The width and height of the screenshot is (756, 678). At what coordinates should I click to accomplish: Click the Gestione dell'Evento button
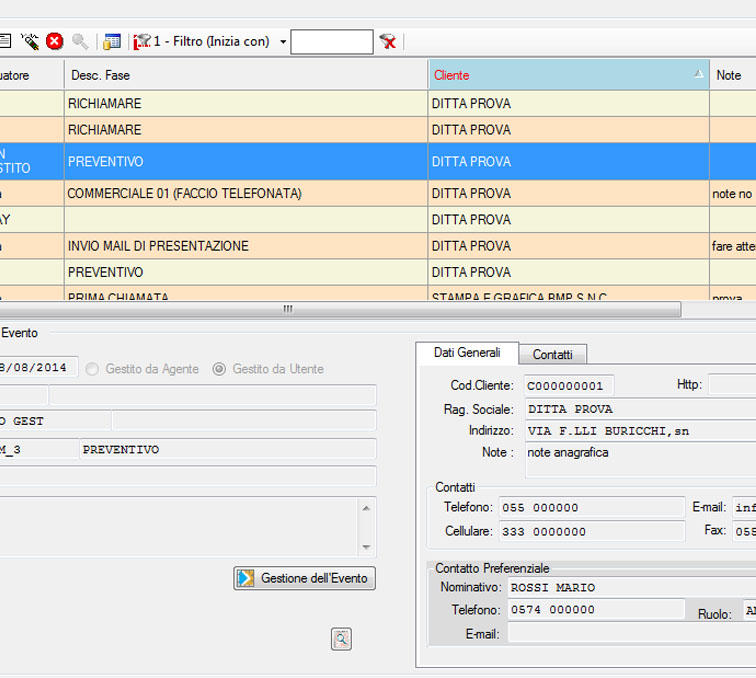[305, 578]
